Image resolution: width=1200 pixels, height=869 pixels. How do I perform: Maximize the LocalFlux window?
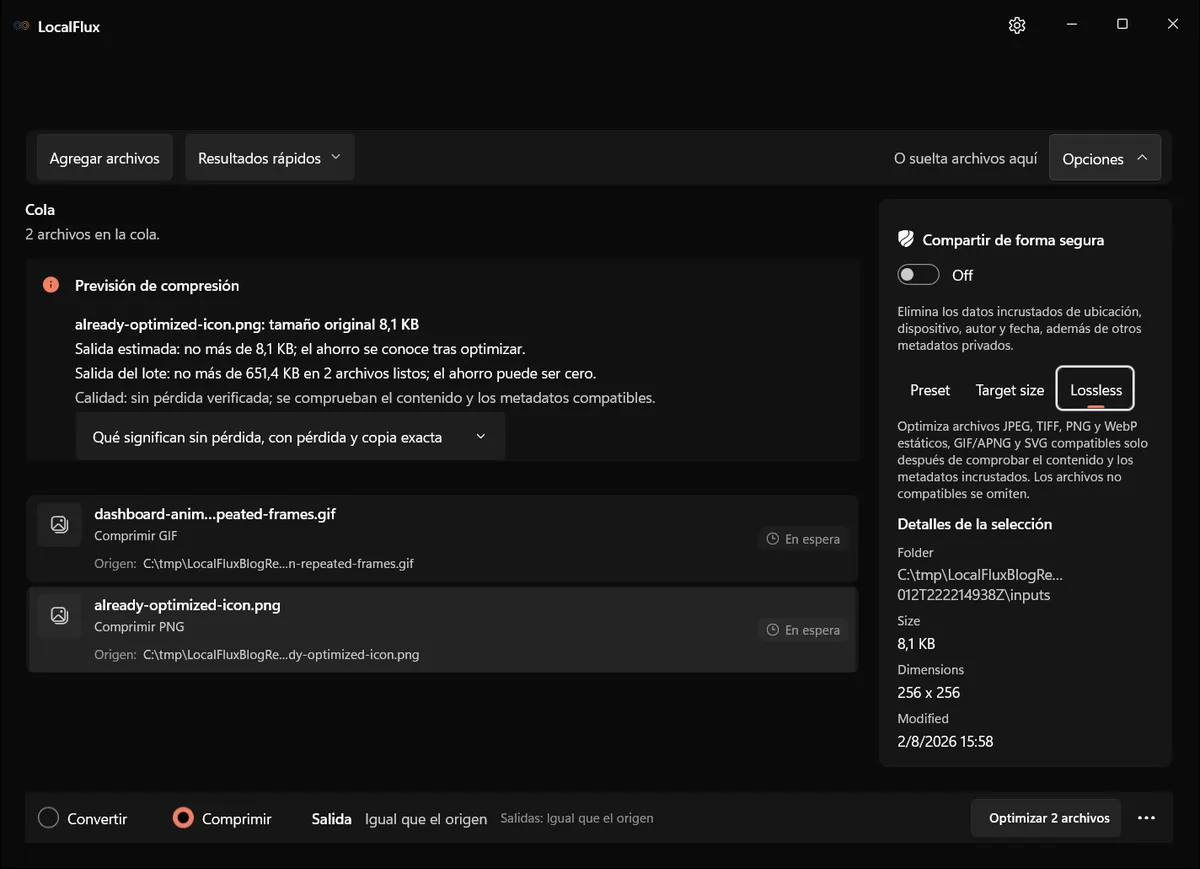click(x=1122, y=25)
